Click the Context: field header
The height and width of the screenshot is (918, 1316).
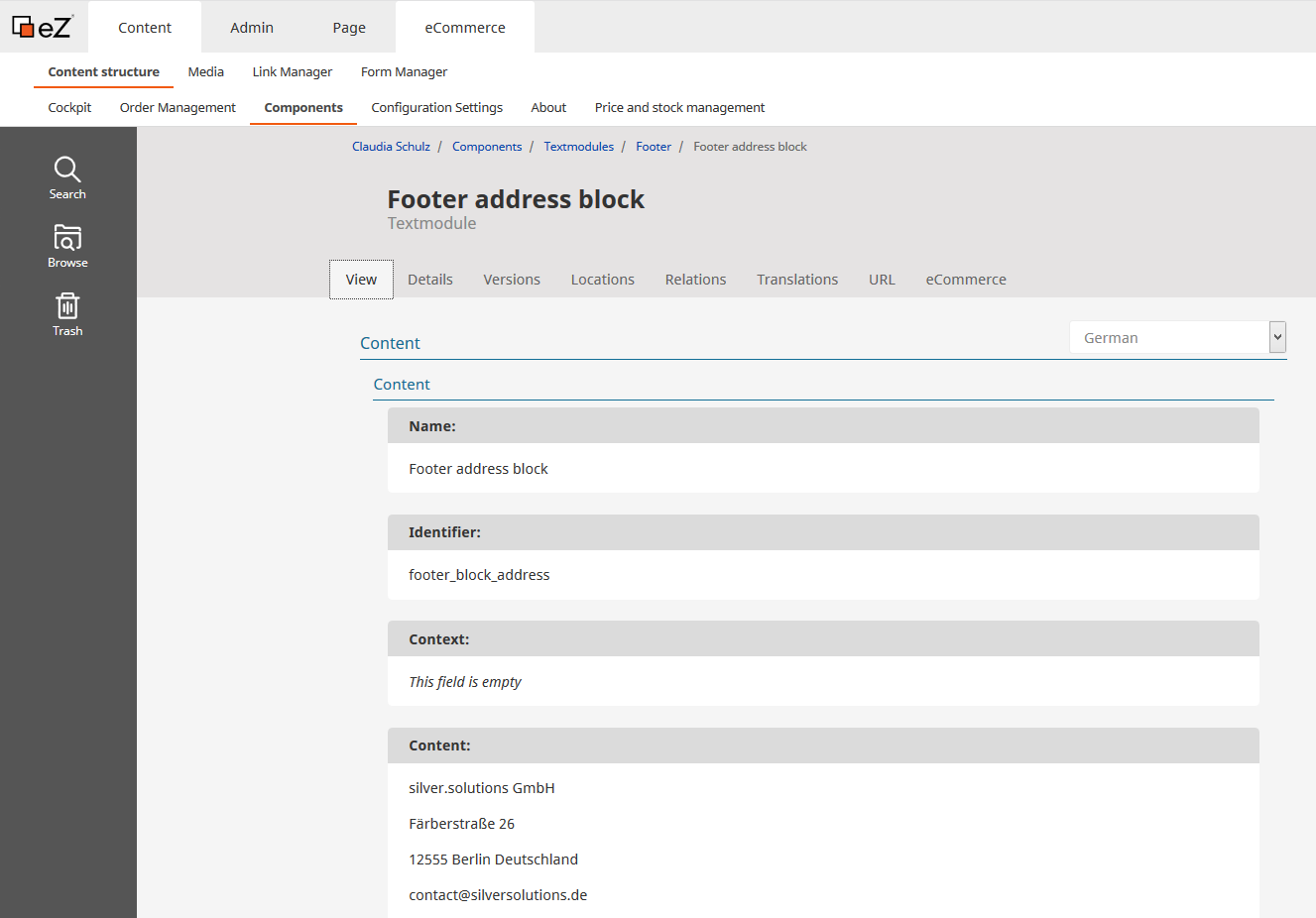coord(823,639)
